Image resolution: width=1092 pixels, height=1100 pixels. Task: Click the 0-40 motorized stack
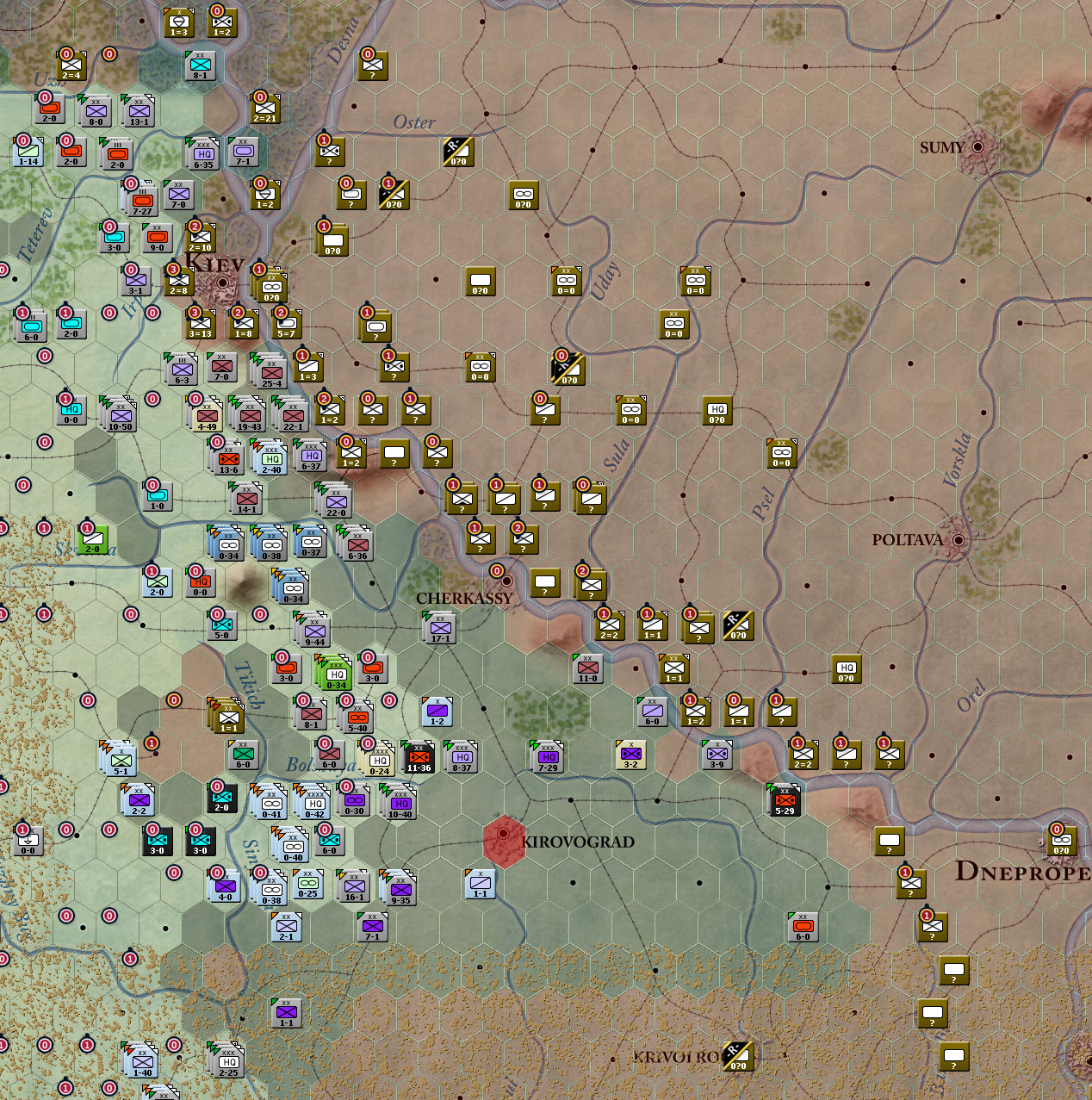pos(291,847)
